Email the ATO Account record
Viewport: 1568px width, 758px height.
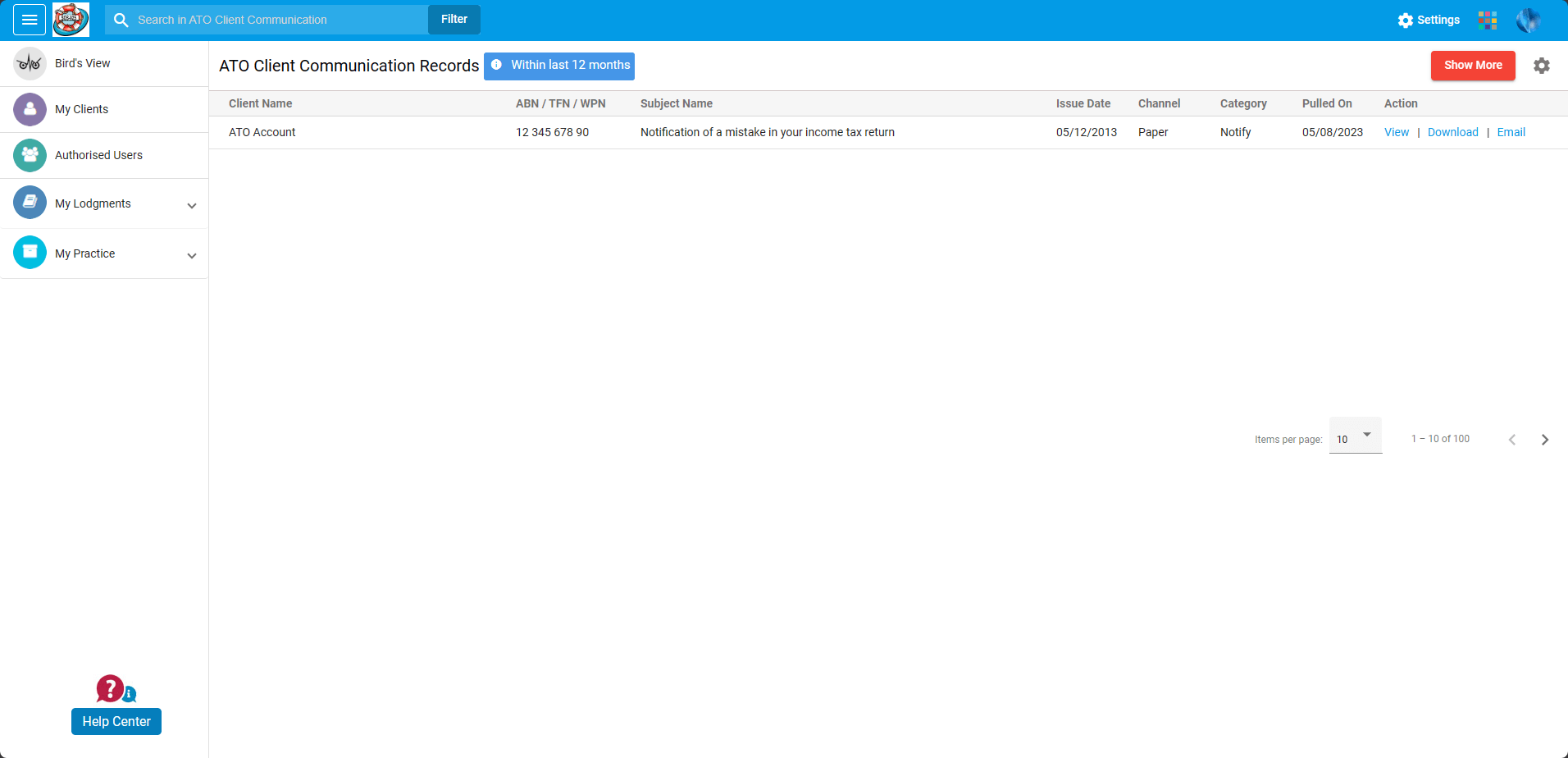click(x=1511, y=132)
